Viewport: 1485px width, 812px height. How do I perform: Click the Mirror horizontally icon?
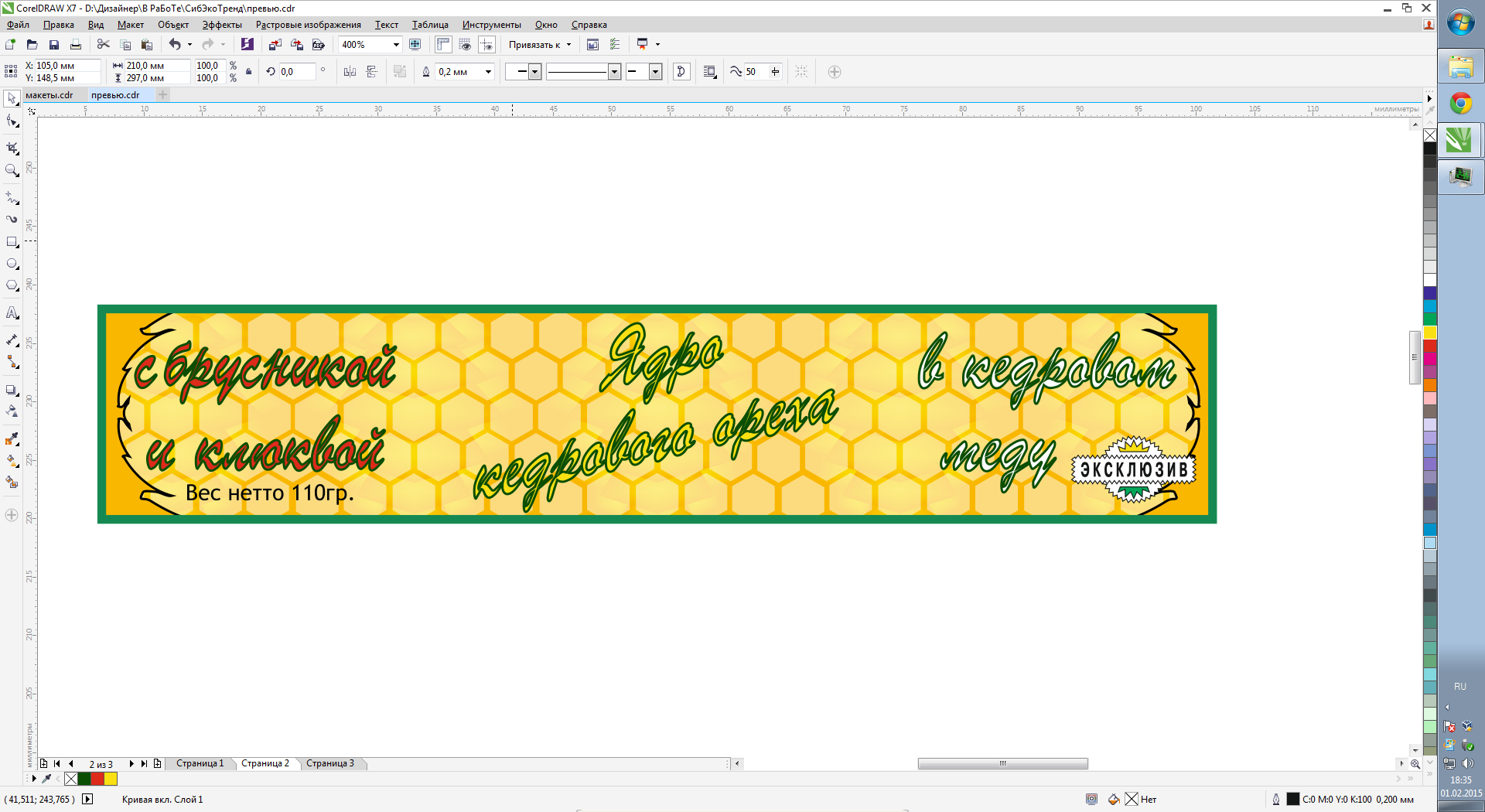pyautogui.click(x=350, y=72)
